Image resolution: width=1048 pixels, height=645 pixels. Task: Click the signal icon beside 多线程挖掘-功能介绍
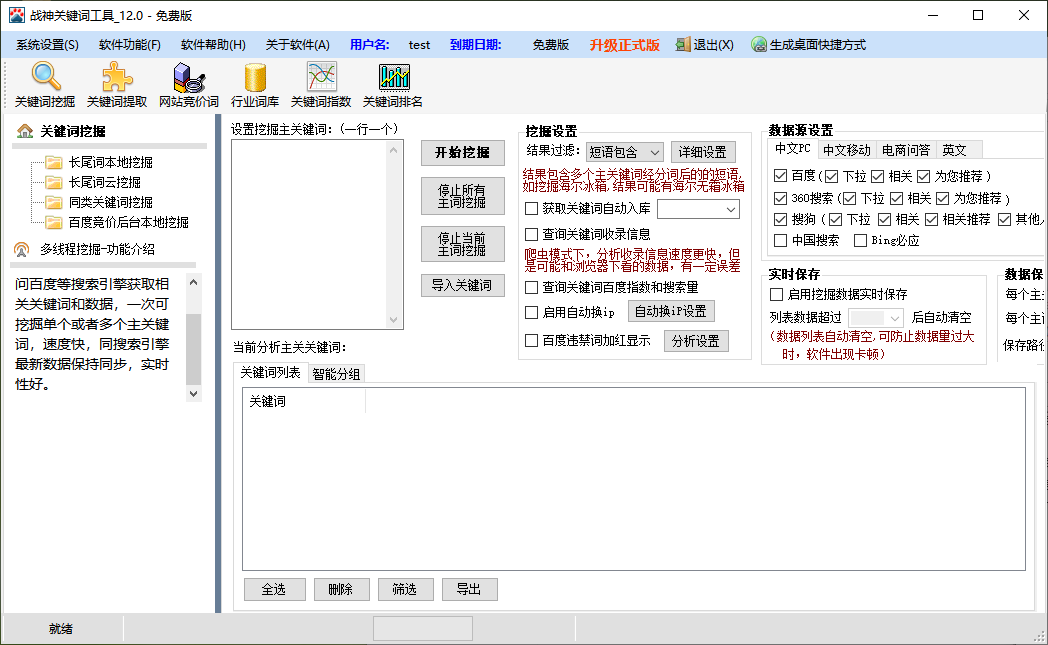(x=21, y=249)
